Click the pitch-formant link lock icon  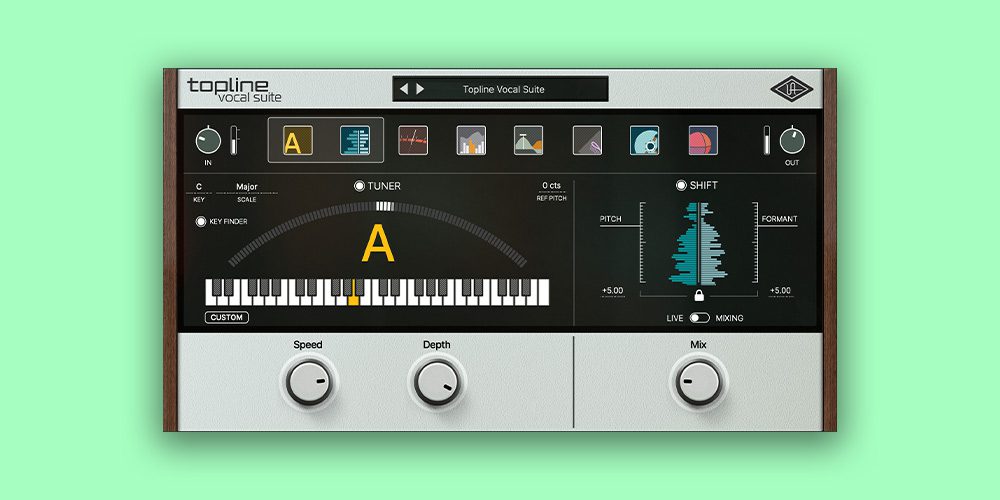(x=698, y=295)
